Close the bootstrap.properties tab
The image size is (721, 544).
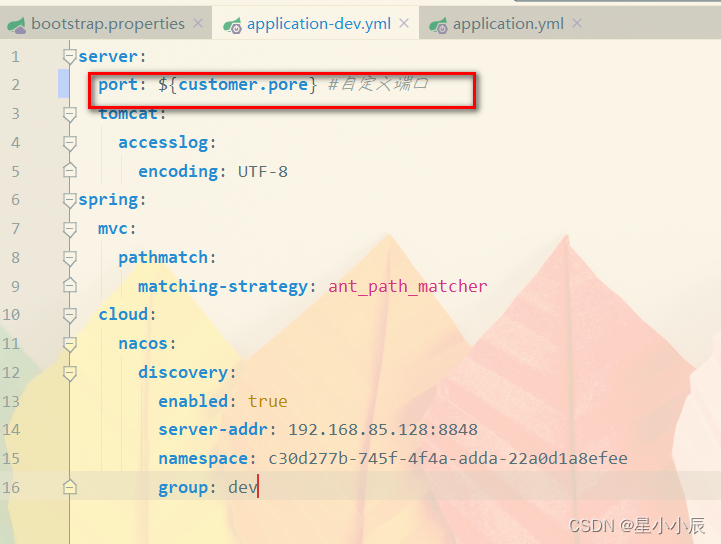coord(198,23)
